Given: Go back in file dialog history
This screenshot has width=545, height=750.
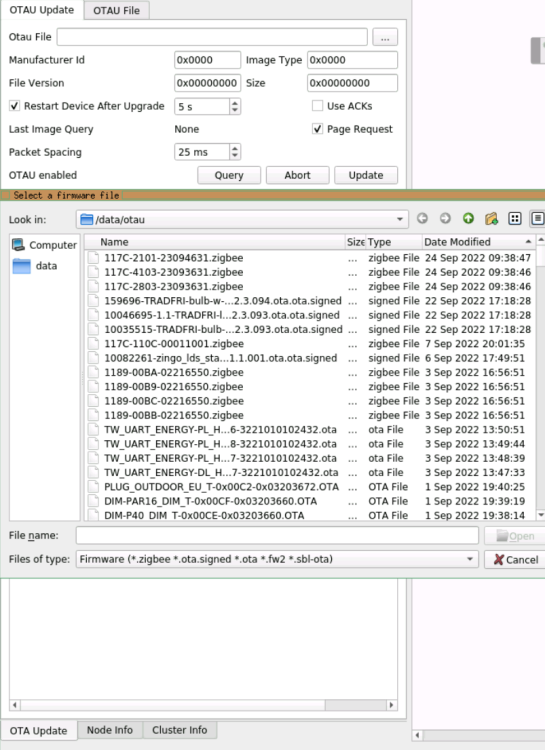Looking at the screenshot, I should pos(422,219).
